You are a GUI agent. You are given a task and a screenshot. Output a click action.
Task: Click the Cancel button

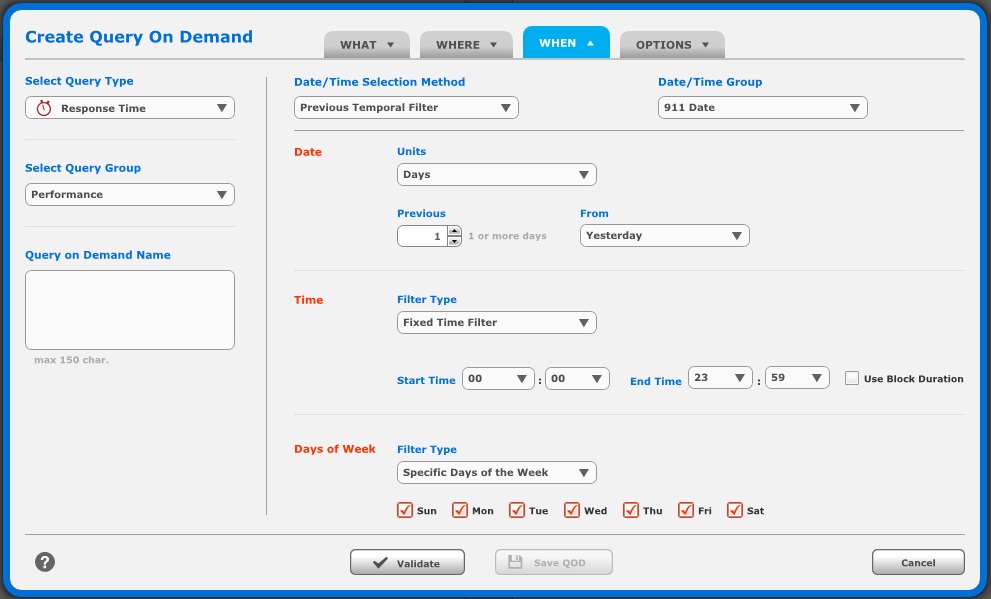click(917, 562)
